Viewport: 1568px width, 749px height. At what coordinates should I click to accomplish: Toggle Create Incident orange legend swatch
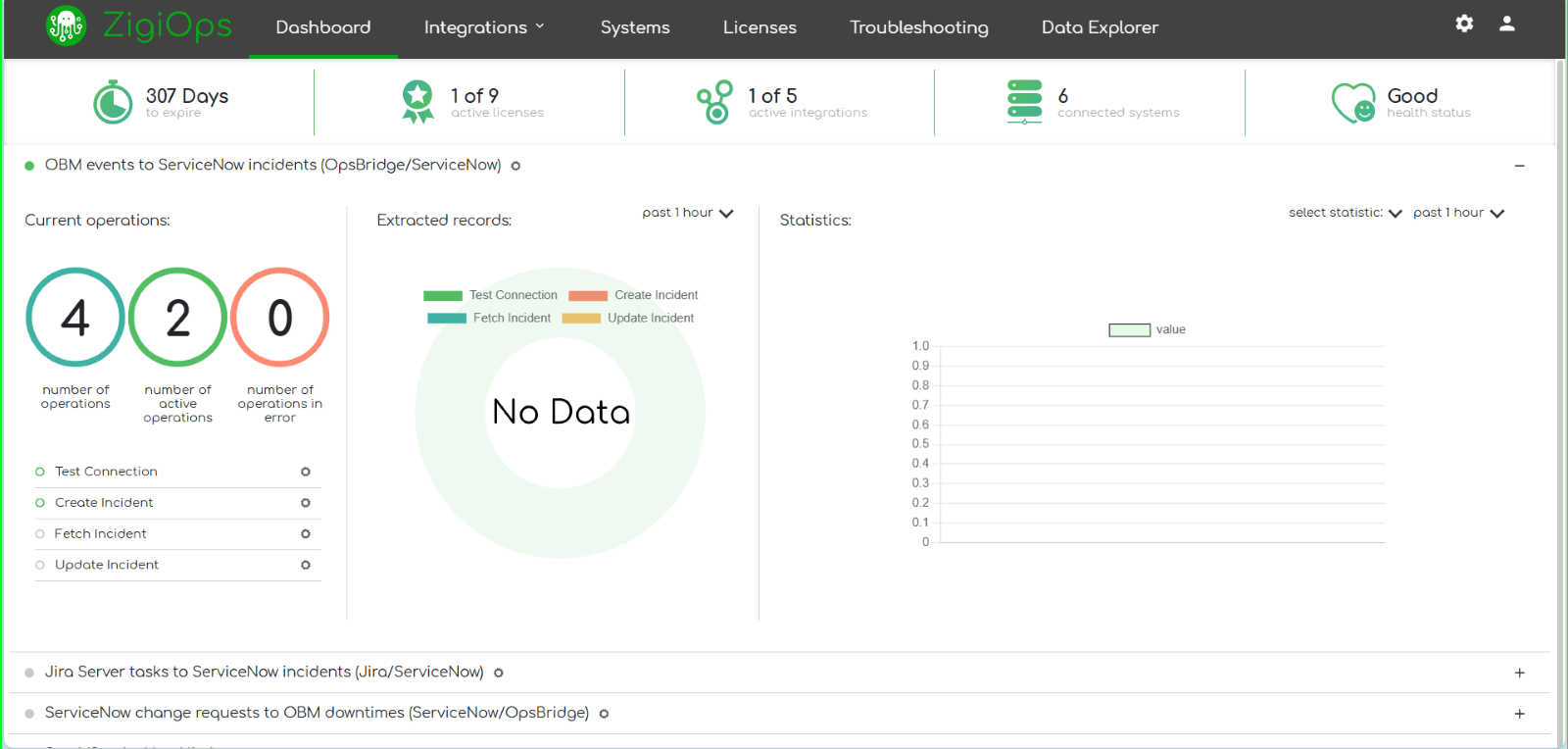click(588, 295)
